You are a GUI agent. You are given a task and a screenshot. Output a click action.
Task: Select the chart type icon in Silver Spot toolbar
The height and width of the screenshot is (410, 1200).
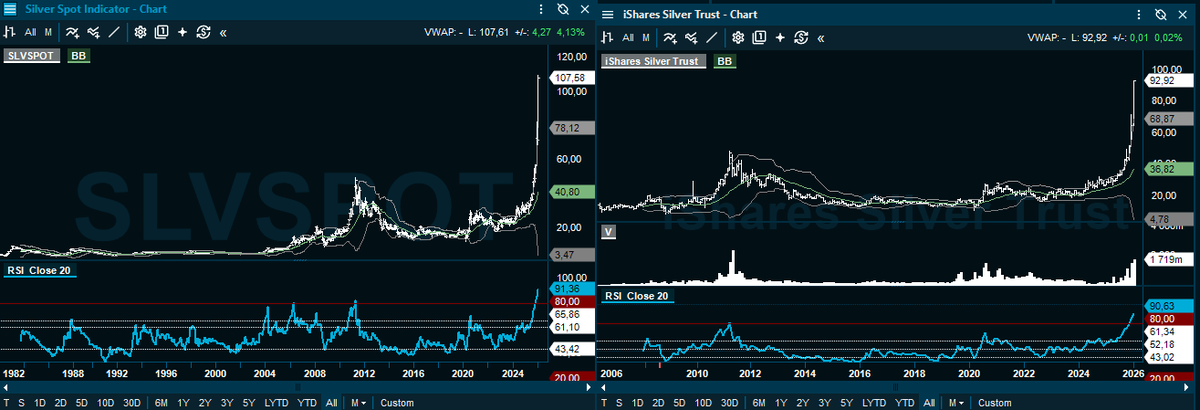[10, 32]
